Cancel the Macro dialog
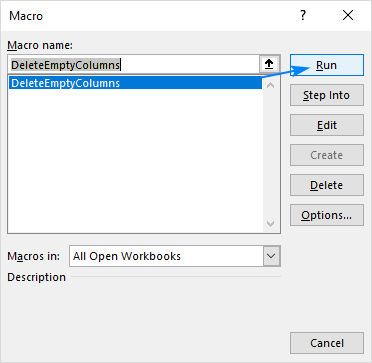Screen dimensions: 372x363 tap(327, 343)
